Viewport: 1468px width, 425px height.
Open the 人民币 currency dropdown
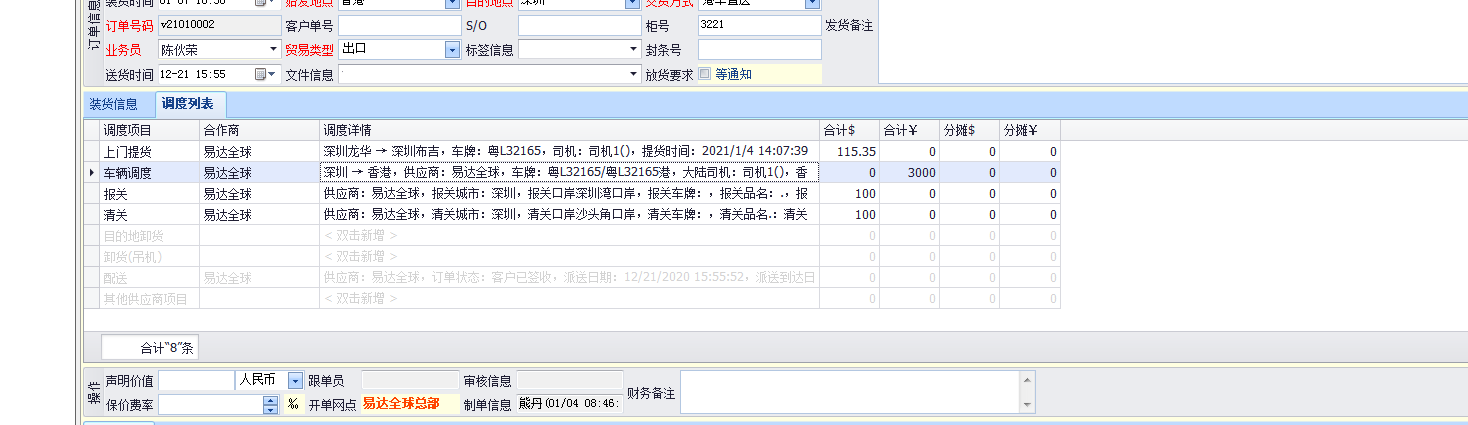pyautogui.click(x=295, y=380)
